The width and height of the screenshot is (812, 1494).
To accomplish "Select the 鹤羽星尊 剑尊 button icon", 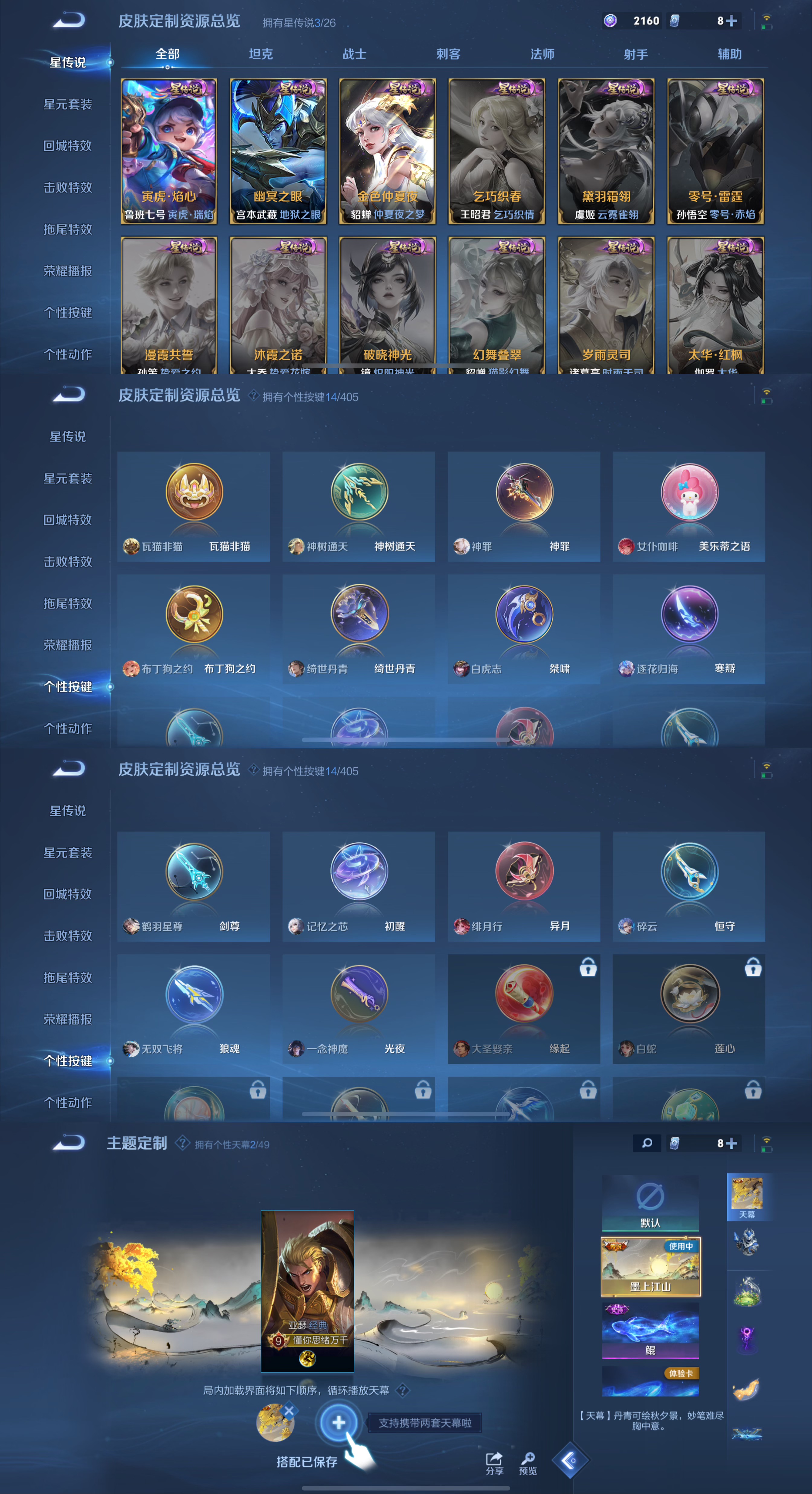I will [194, 872].
